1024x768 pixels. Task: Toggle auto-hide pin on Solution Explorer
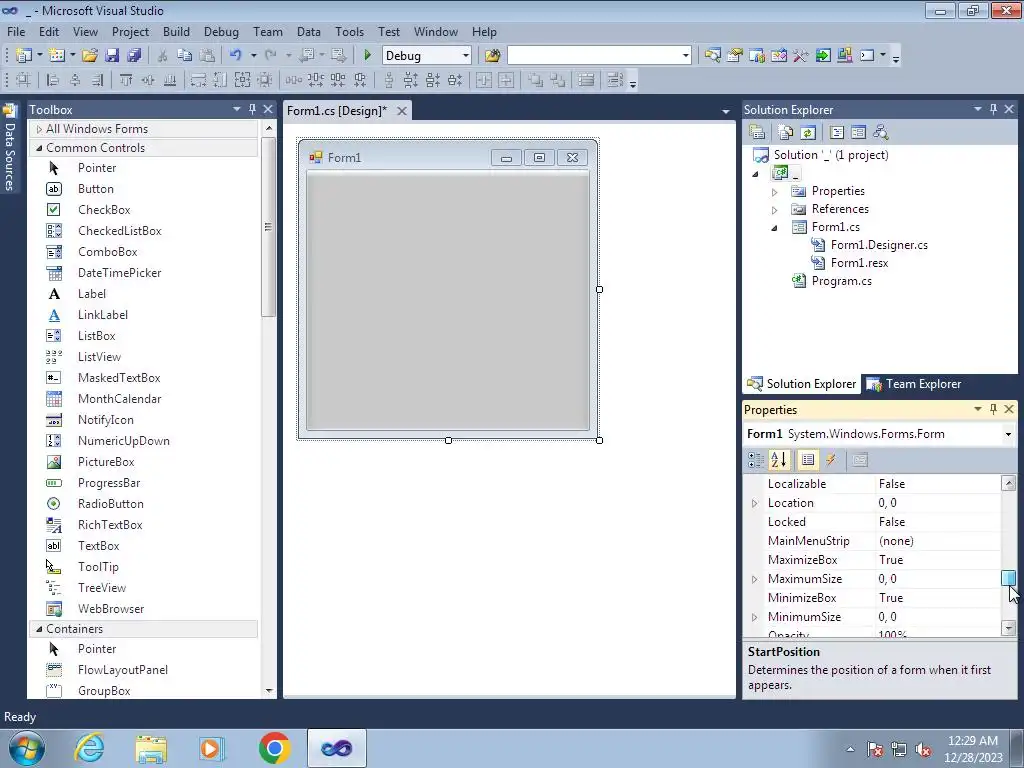[993, 109]
